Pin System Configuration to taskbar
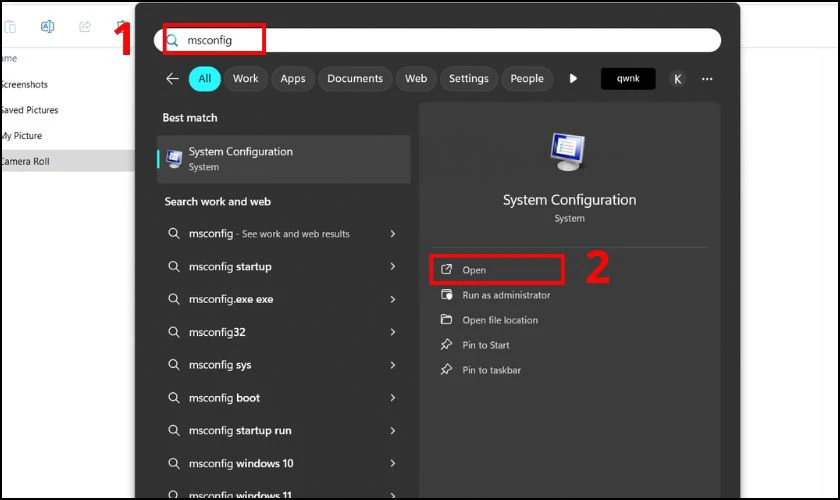The width and height of the screenshot is (840, 500). pos(491,370)
